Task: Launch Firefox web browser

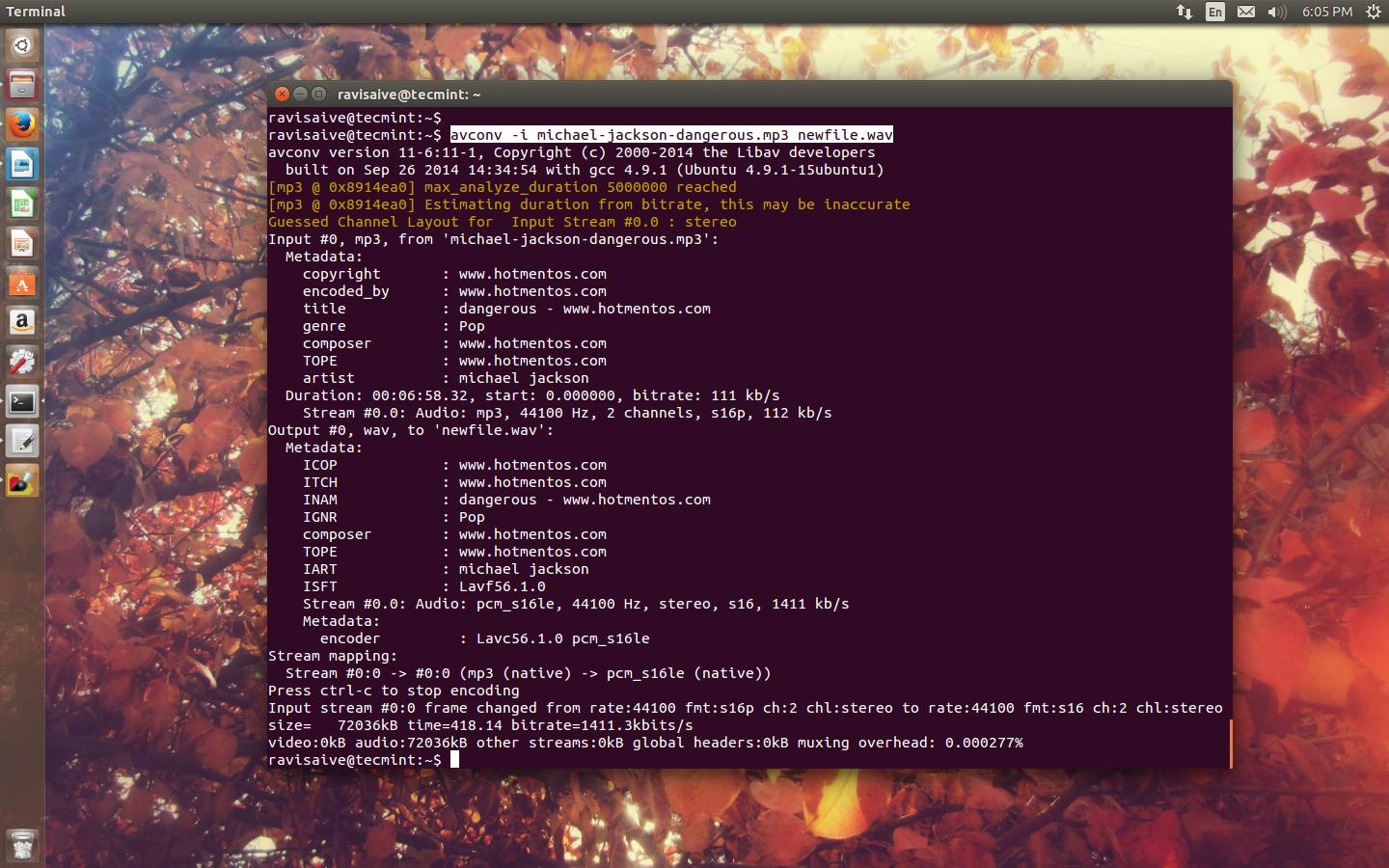Action: [22, 124]
